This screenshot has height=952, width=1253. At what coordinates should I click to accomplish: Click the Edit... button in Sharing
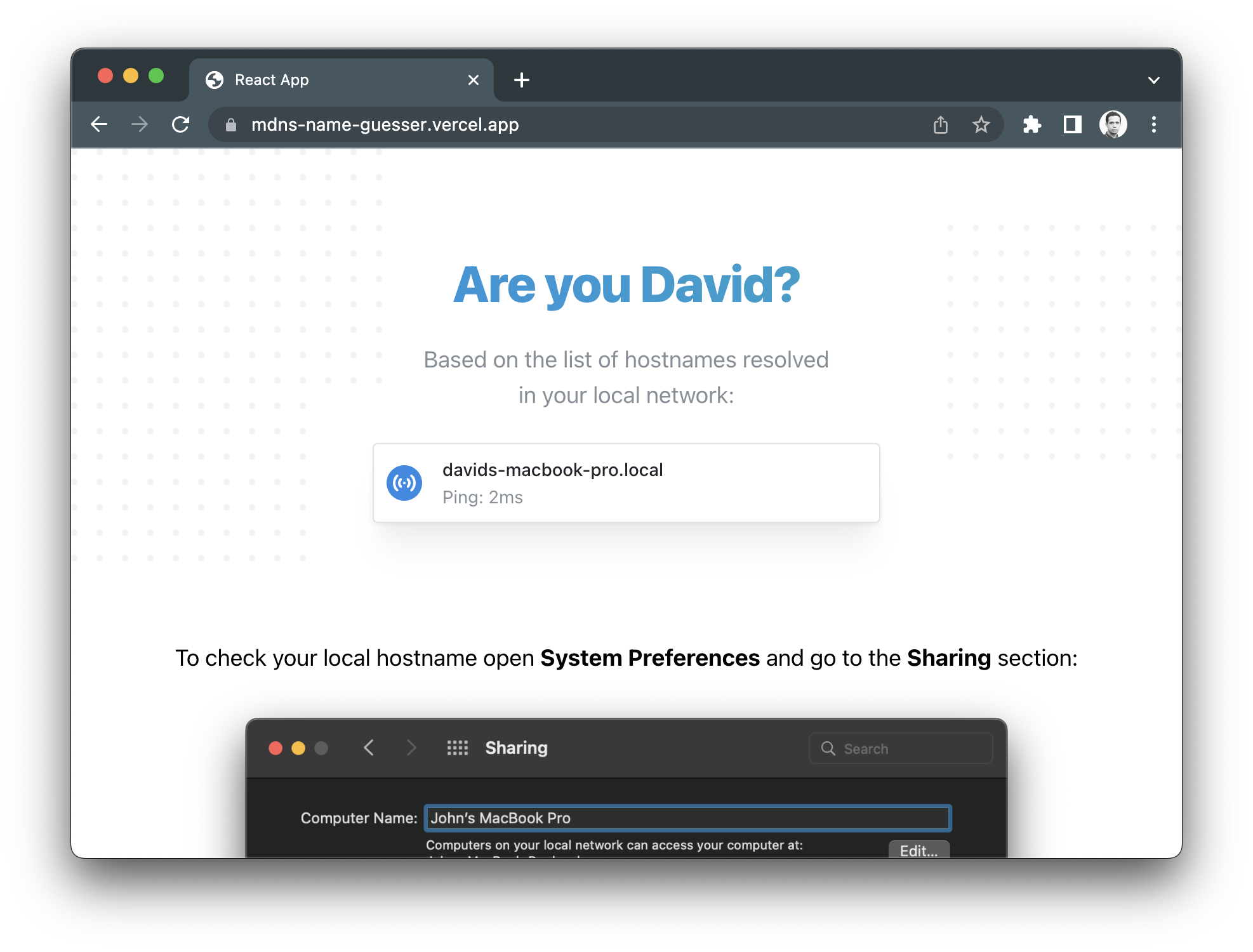coord(918,850)
